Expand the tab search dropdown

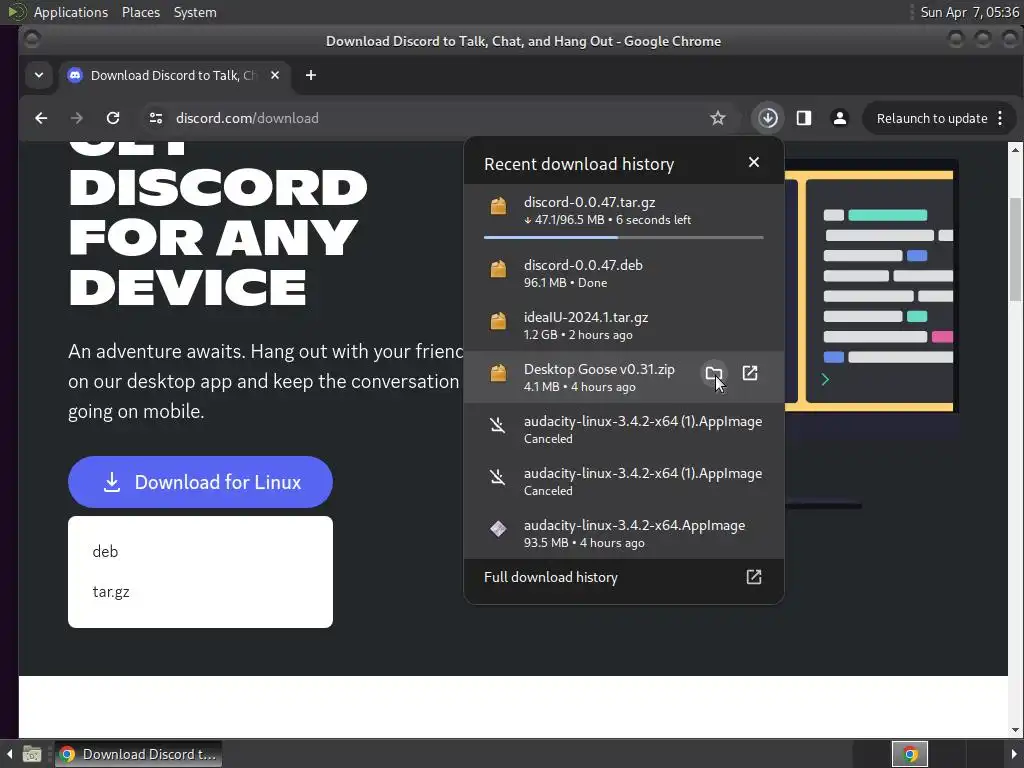39,75
